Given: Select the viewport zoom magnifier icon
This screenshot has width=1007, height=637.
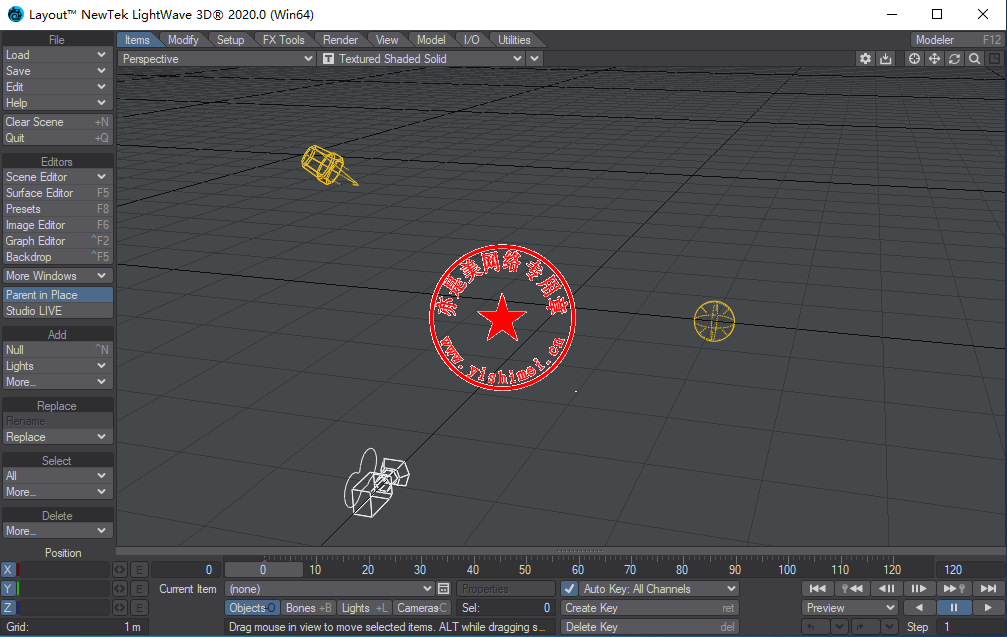Looking at the screenshot, I should (x=974, y=58).
